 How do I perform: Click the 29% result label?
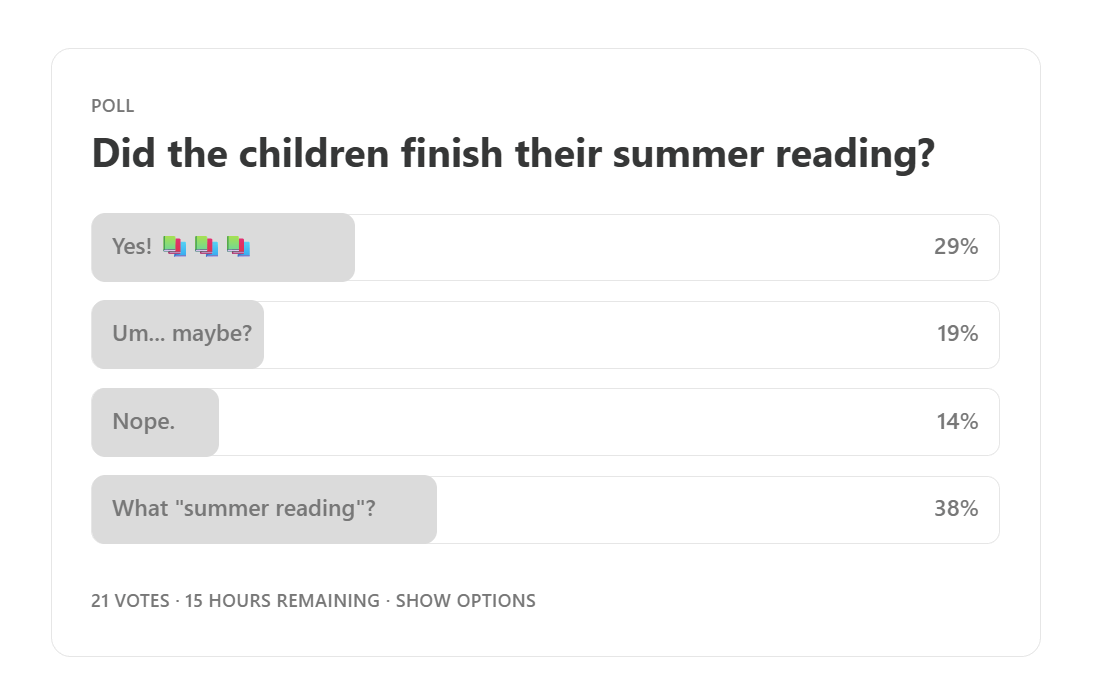[955, 247]
